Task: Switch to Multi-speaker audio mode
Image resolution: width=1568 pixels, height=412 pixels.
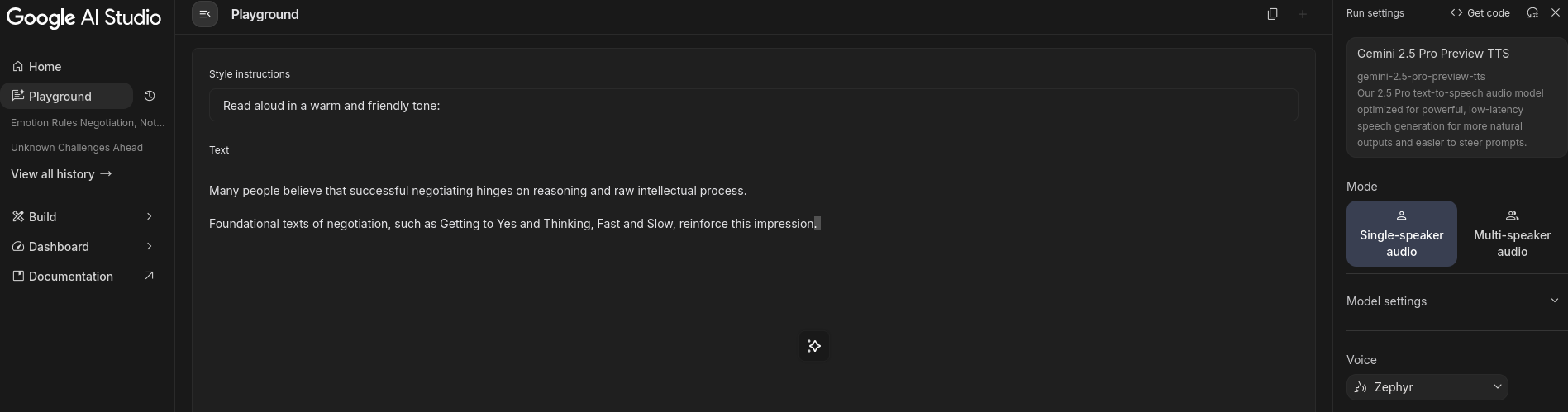Action: pyautogui.click(x=1511, y=234)
